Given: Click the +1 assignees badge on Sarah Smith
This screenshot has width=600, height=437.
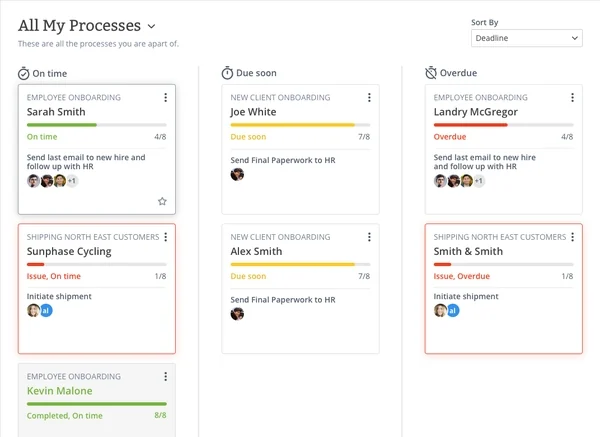Looking at the screenshot, I should coord(72,181).
